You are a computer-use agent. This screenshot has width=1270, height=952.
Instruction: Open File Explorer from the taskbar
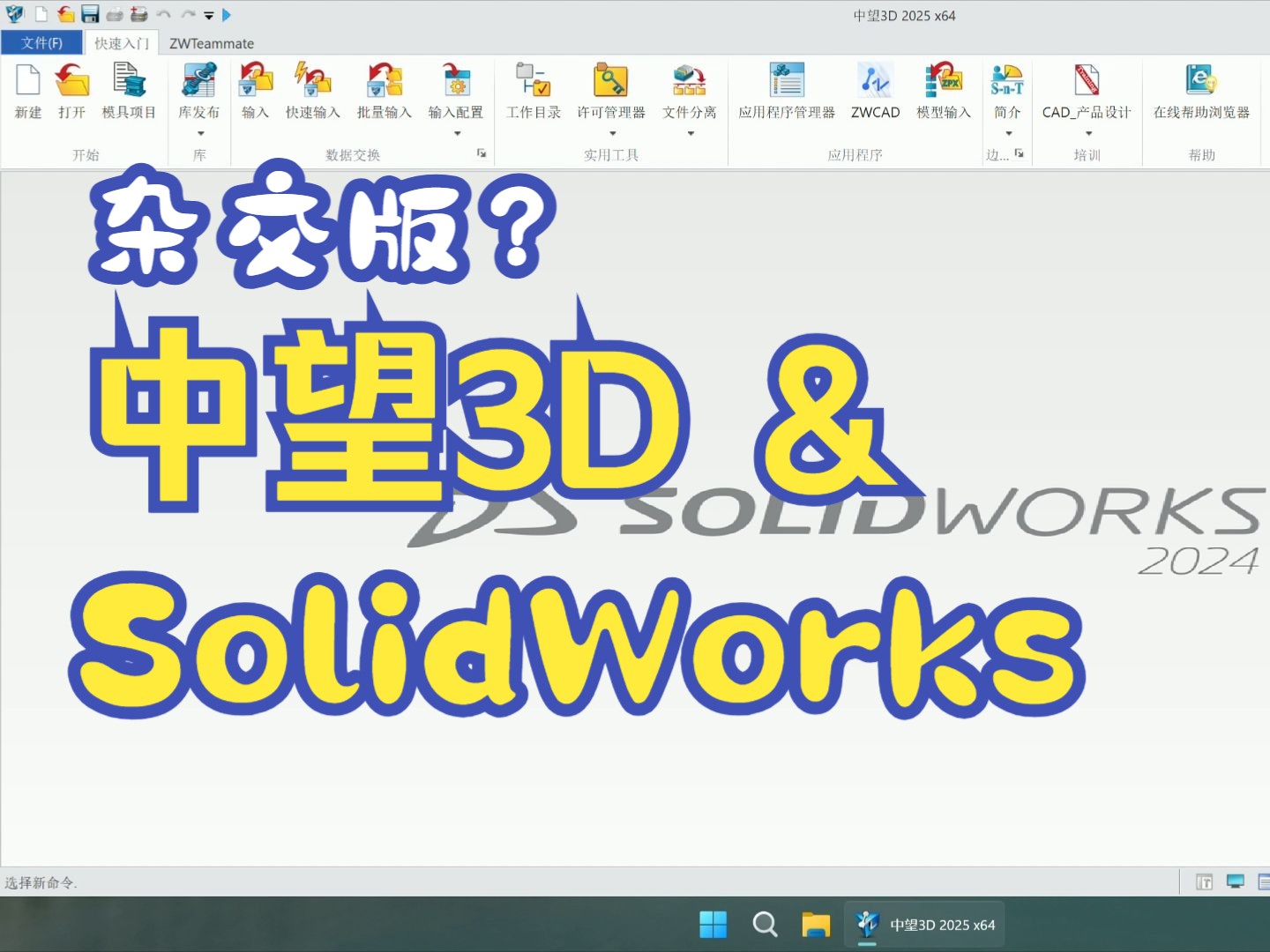pos(816,925)
